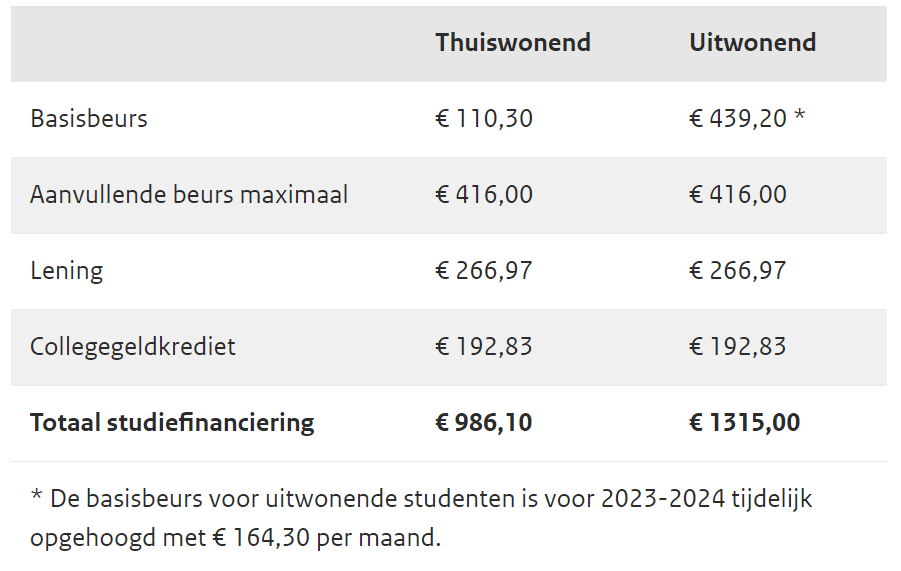Select the Lening row label
The width and height of the screenshot is (901, 571).
pos(67,271)
